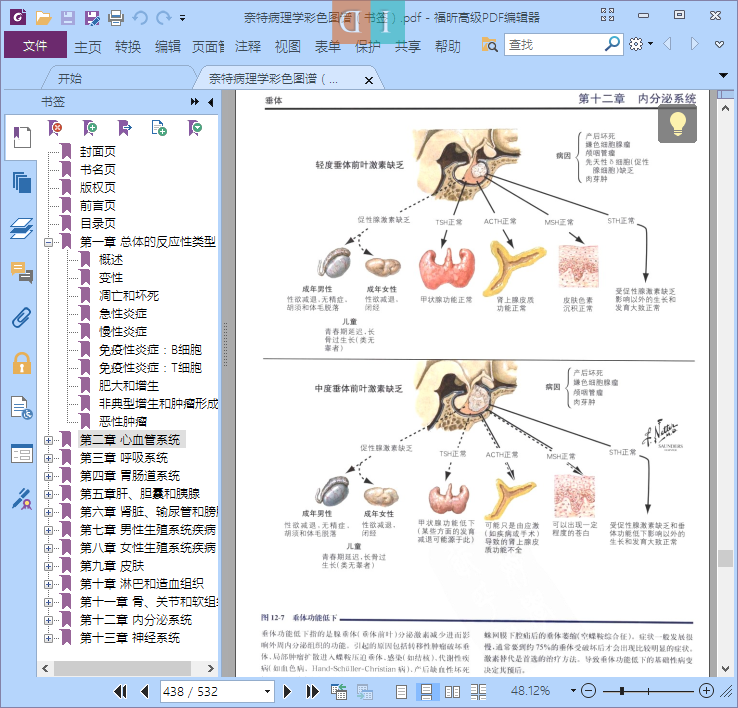The image size is (738, 708).
Task: Expand the 第二章 心血管系统 bookmark
Action: tap(48, 441)
